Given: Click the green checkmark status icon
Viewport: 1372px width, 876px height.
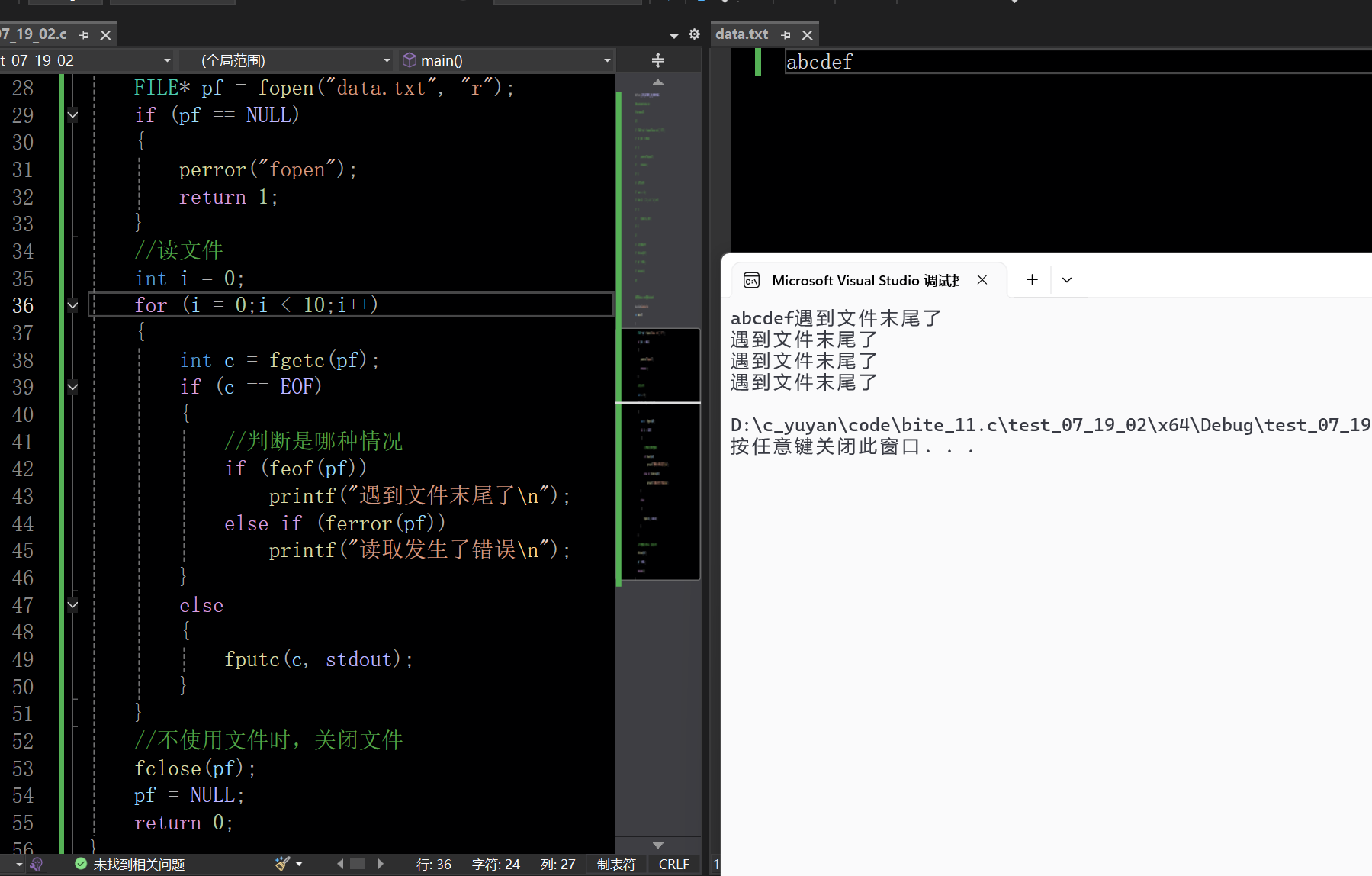Looking at the screenshot, I should coord(81,864).
